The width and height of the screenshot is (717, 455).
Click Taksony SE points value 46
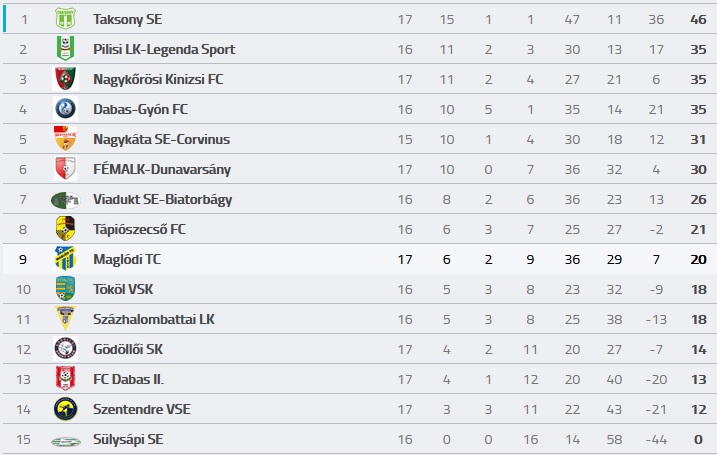pyautogui.click(x=698, y=19)
